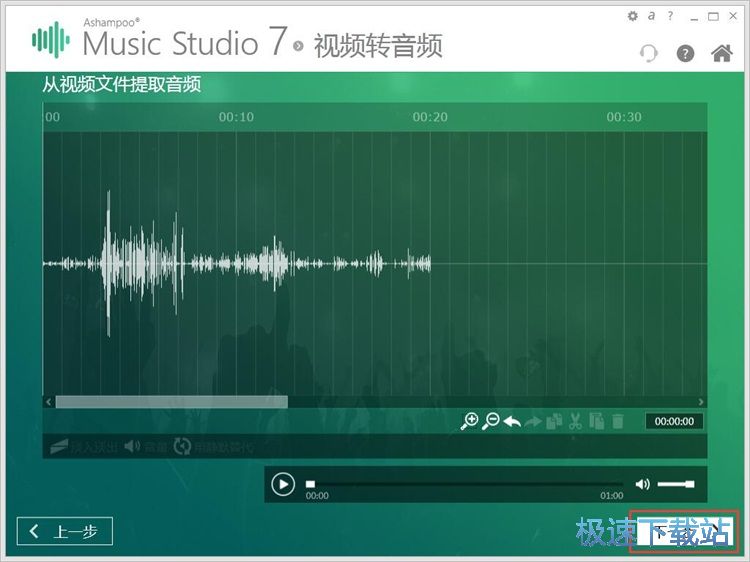This screenshot has width=750, height=562.
Task: Open the small question mark menu
Action: (x=670, y=16)
